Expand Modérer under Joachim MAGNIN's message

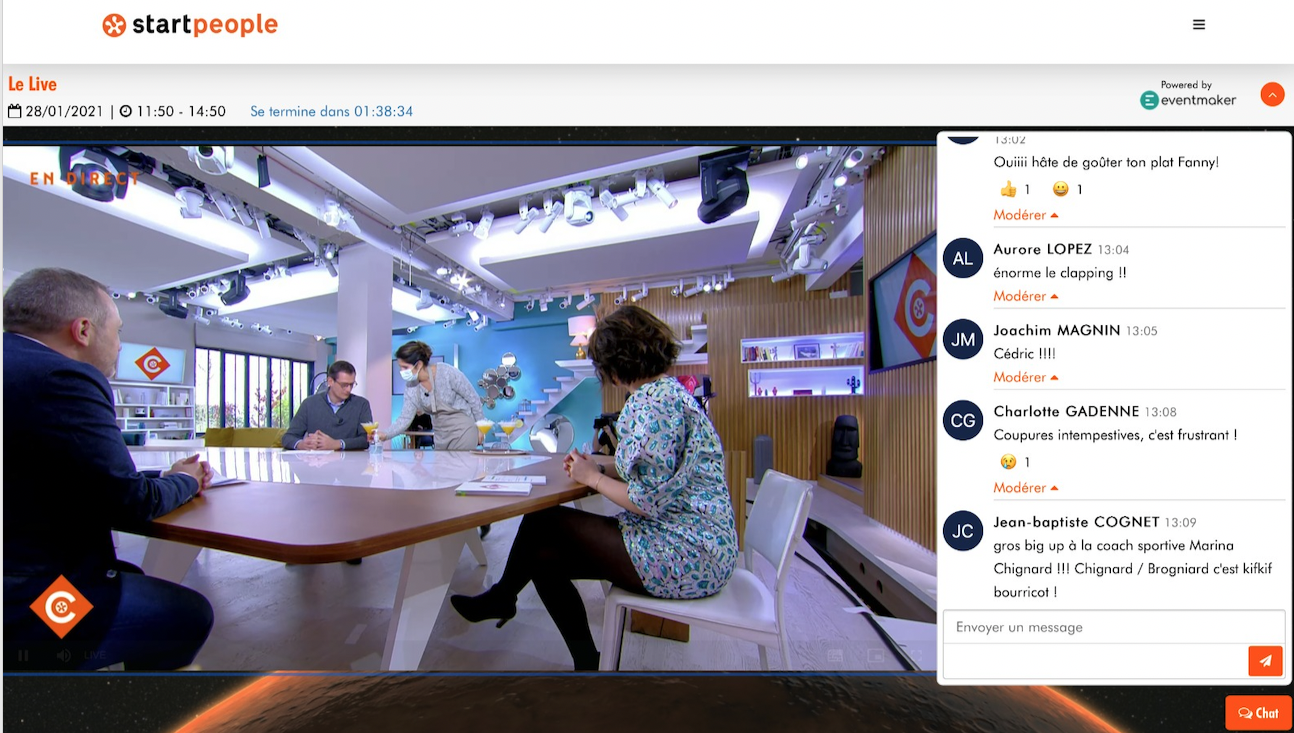pyautogui.click(x=1025, y=377)
